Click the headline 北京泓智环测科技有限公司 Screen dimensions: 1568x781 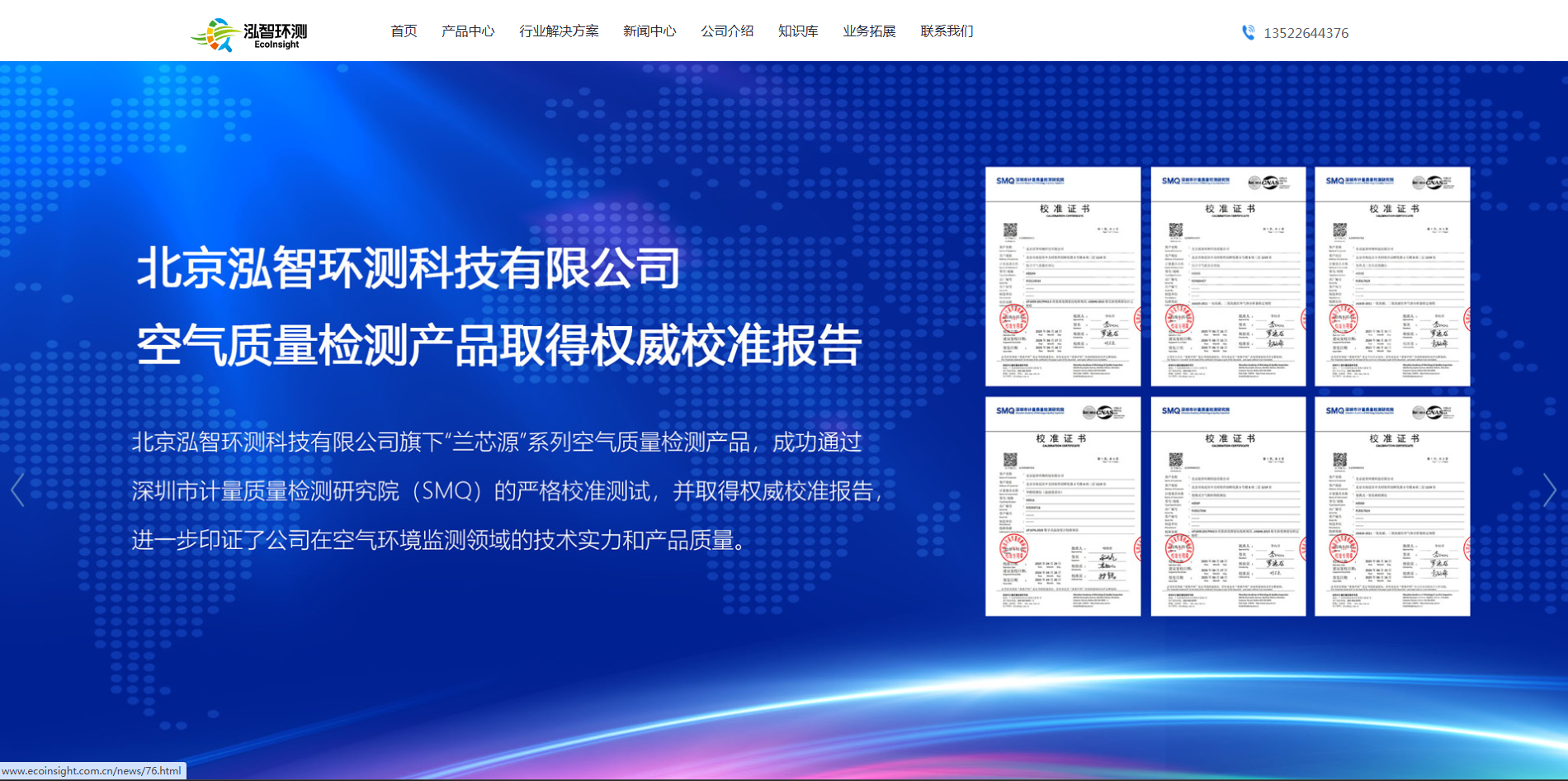[409, 268]
